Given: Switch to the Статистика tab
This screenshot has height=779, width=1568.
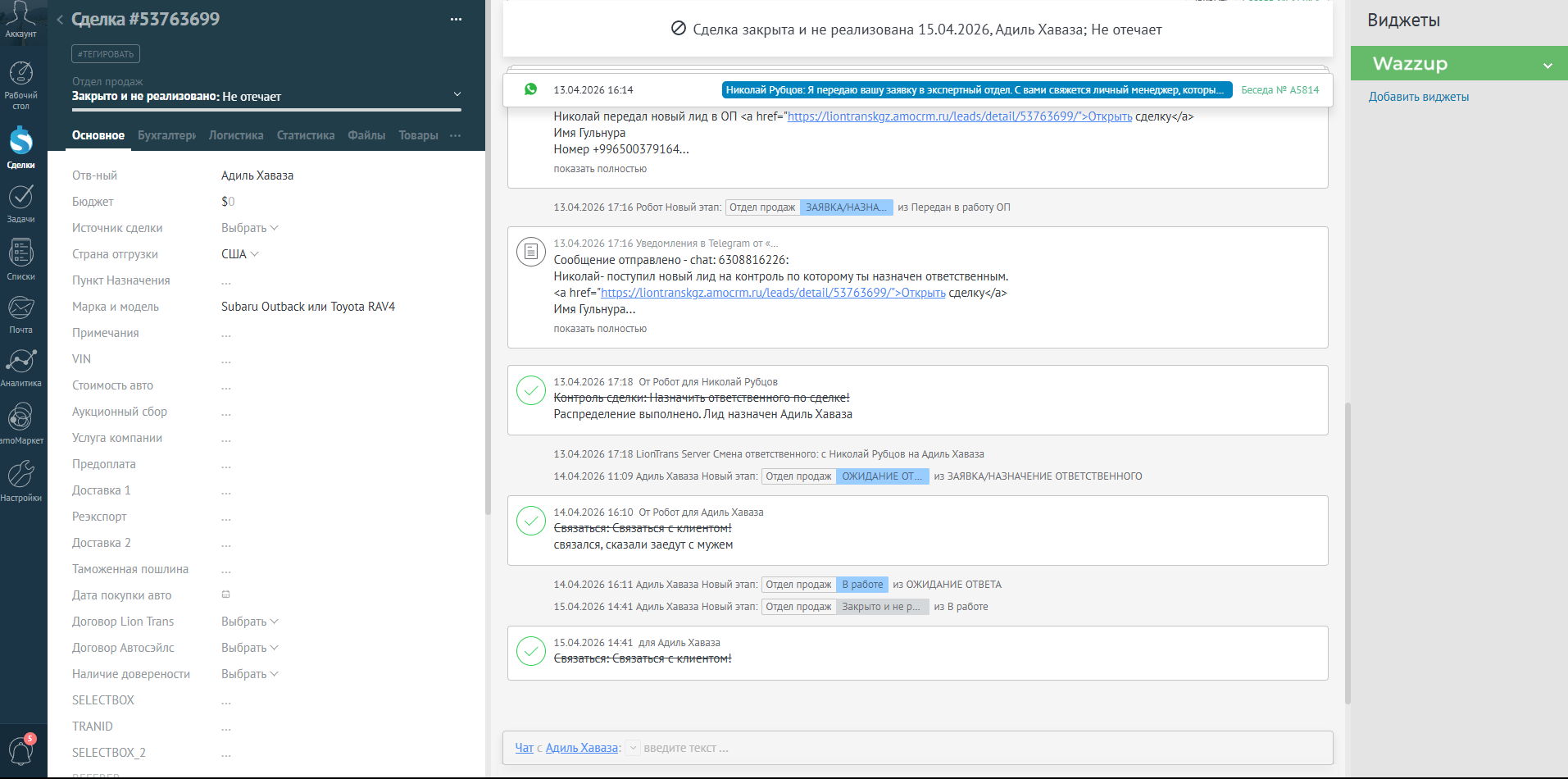Looking at the screenshot, I should pos(306,135).
